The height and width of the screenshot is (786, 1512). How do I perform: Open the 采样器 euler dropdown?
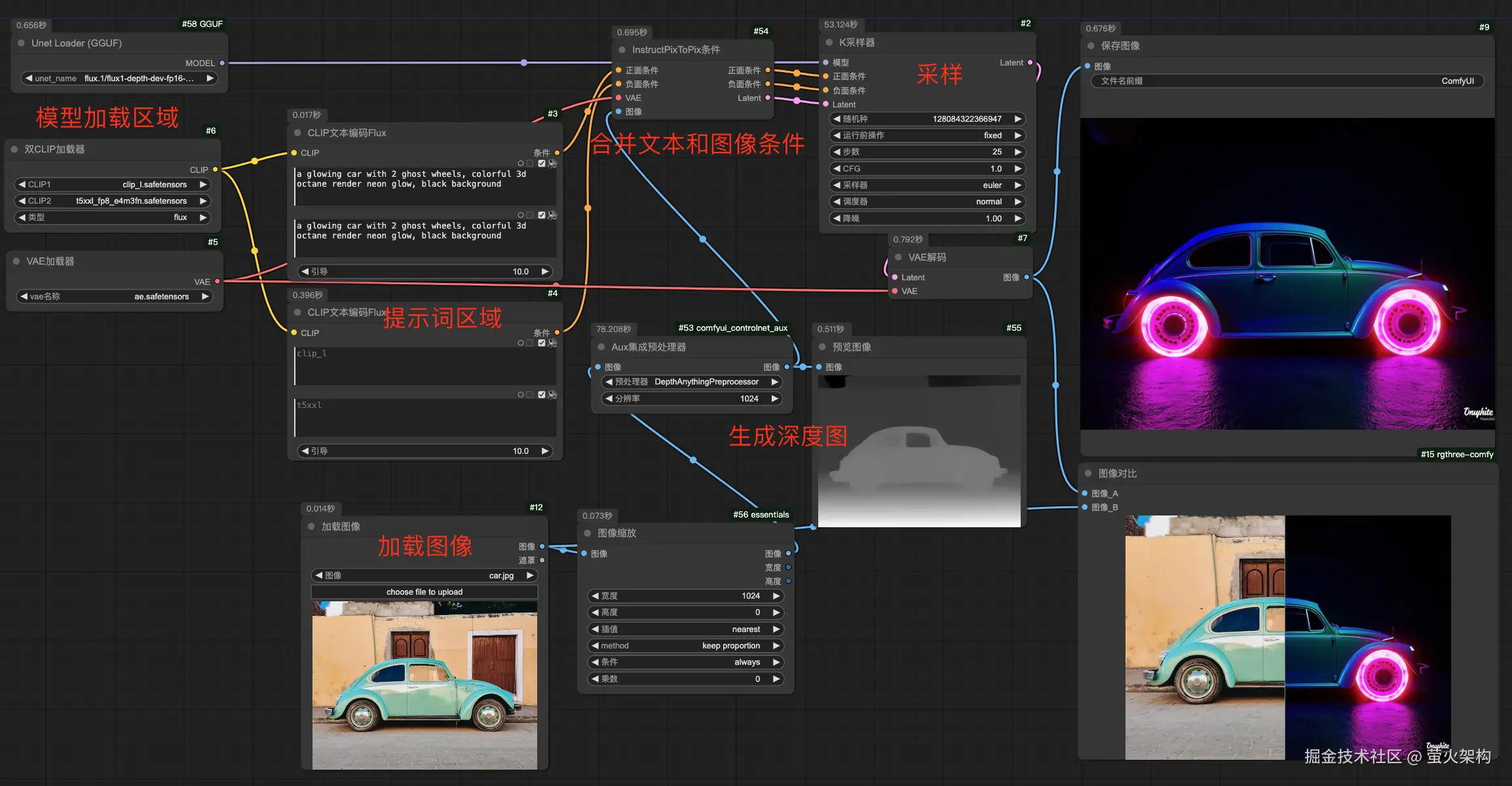point(926,185)
